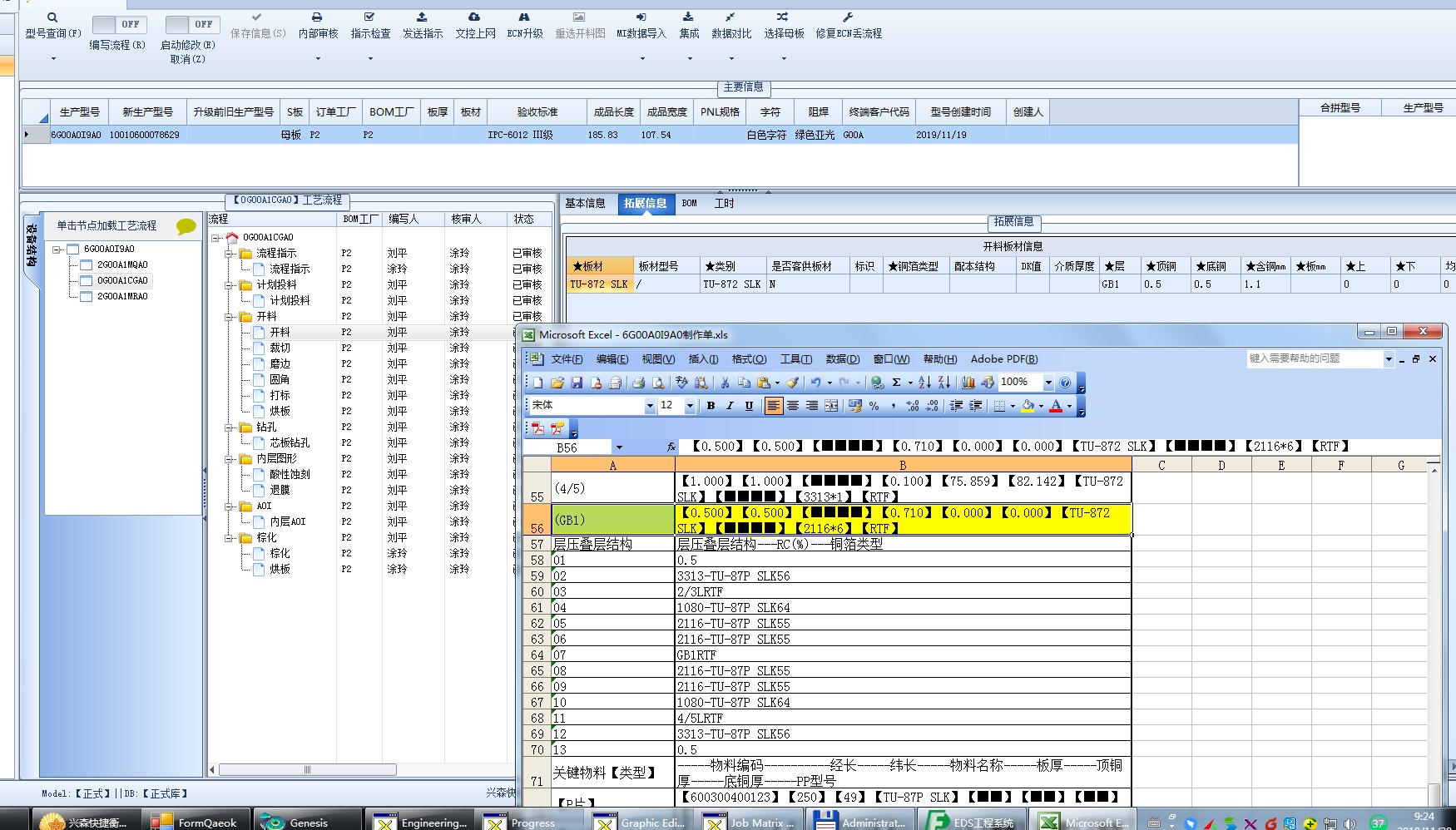The height and width of the screenshot is (830, 1456).
Task: Click the 数据对比 icon
Action: tap(730, 17)
